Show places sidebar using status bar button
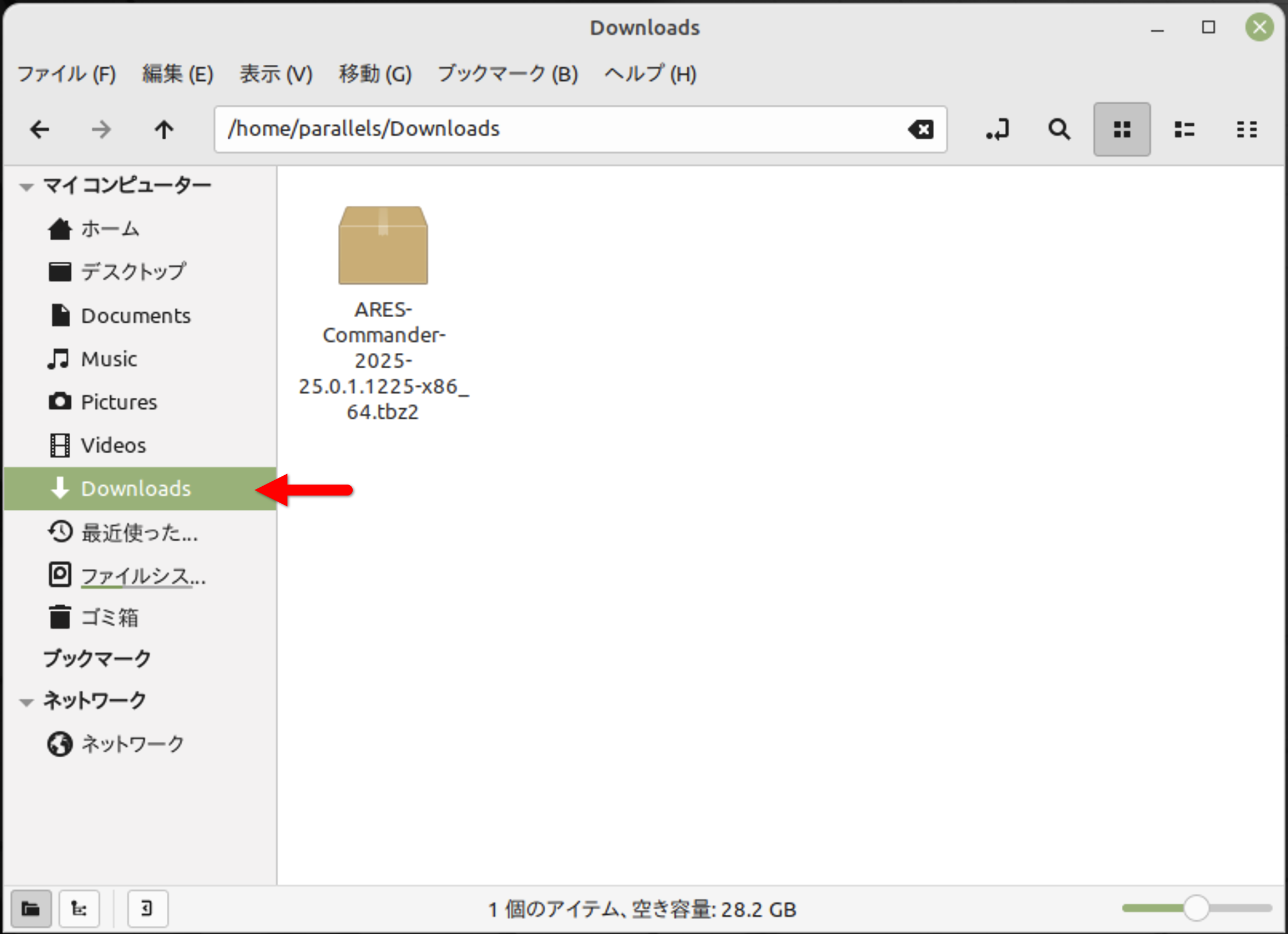 coord(31,908)
